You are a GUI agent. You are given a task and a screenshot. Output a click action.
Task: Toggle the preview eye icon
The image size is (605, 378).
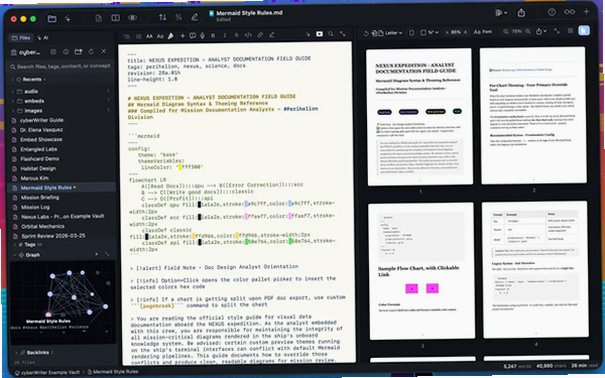132,18
